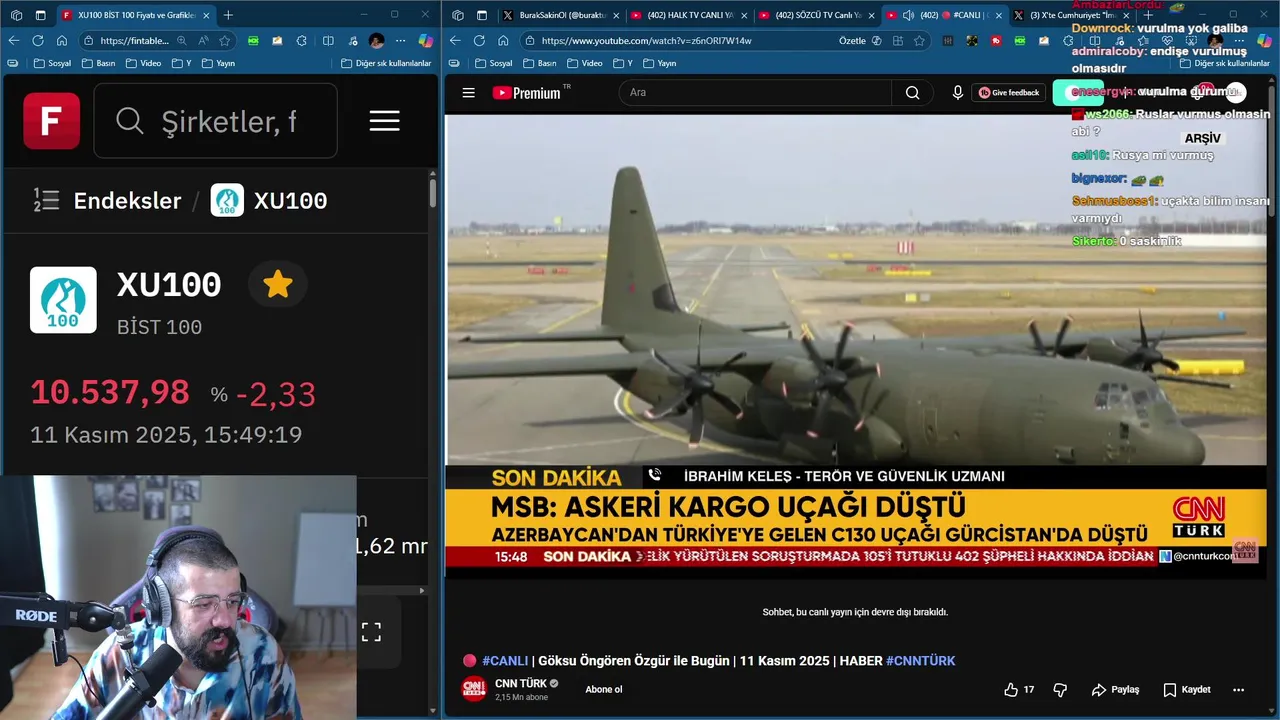Click the Give feedback button
Screen dimensions: 1280x720
click(1009, 92)
